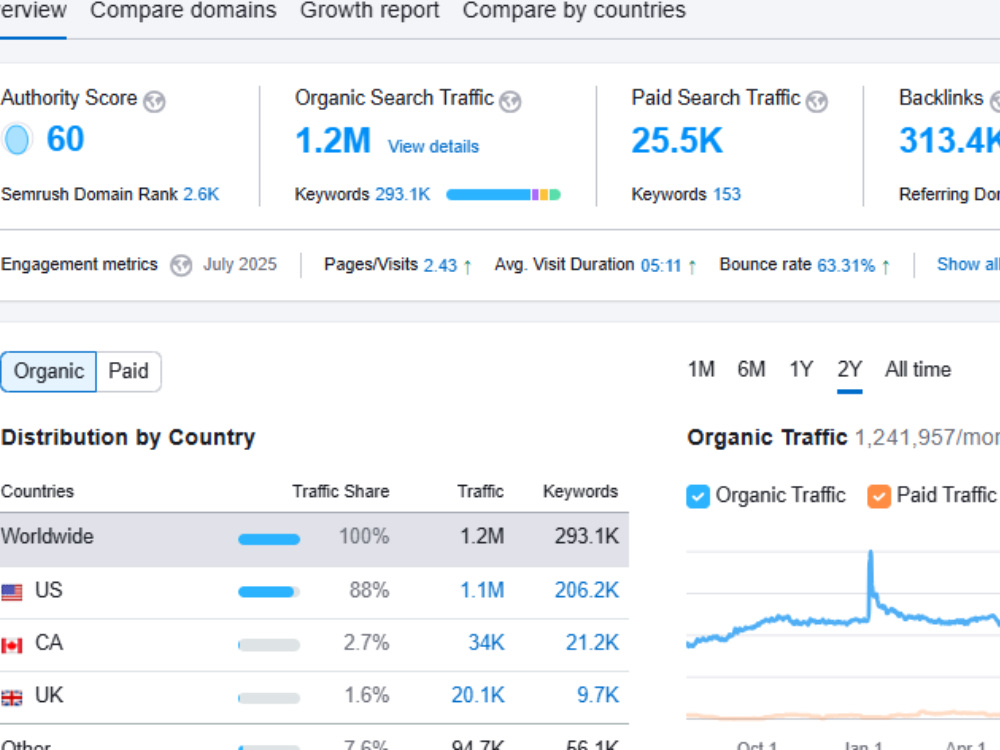
Task: Click the Bounce rate value 63.31%
Action: coord(846,265)
